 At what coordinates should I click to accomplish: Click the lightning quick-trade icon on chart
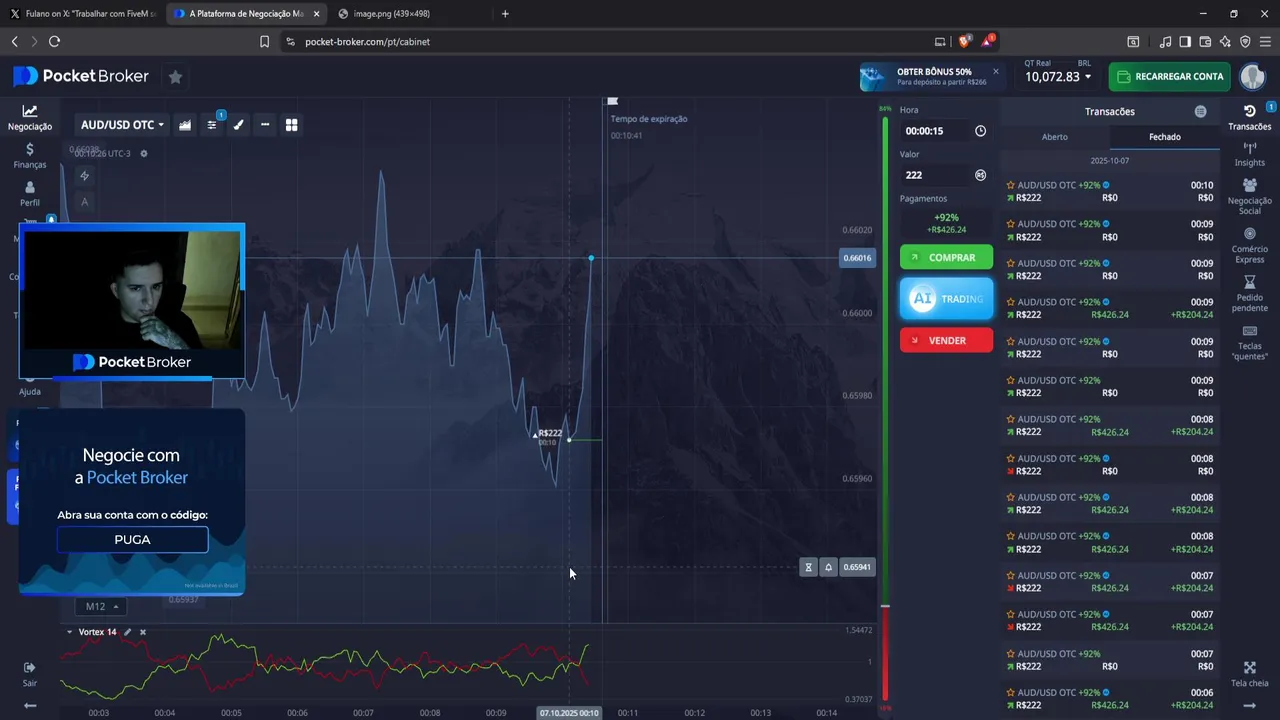pyautogui.click(x=85, y=176)
